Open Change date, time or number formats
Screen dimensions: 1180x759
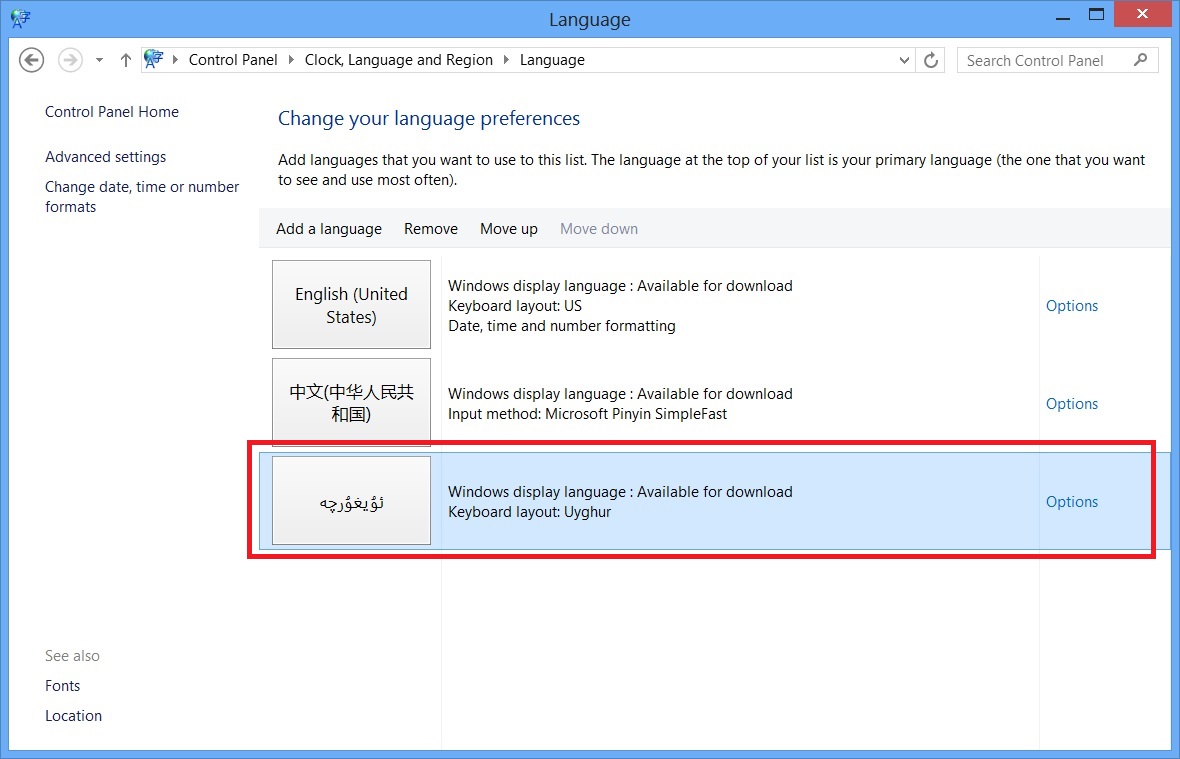[142, 196]
